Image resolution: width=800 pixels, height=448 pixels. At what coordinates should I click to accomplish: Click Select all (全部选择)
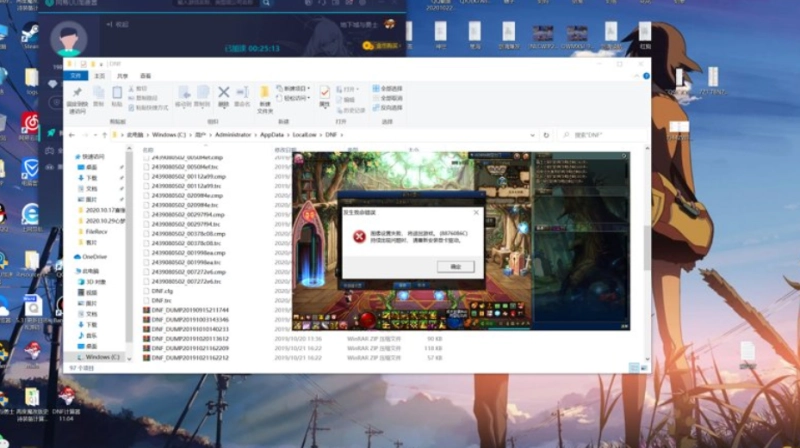388,88
